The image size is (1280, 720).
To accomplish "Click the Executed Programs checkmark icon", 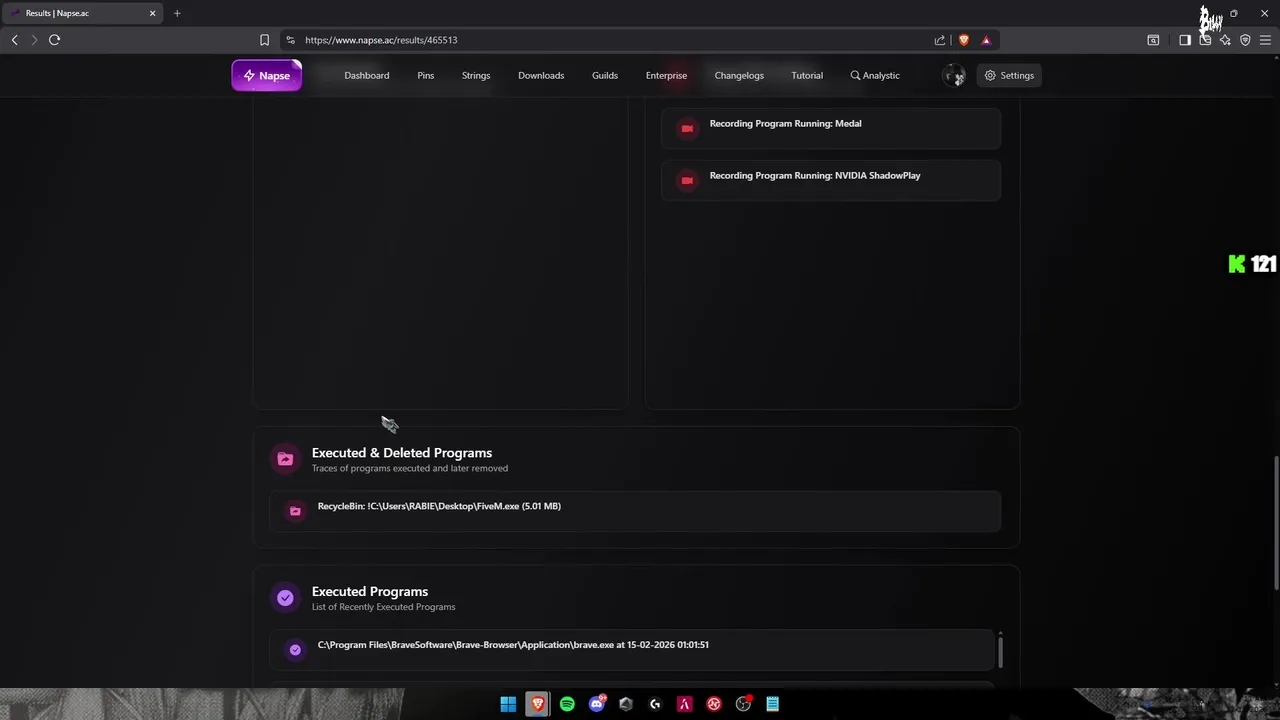I will (285, 597).
